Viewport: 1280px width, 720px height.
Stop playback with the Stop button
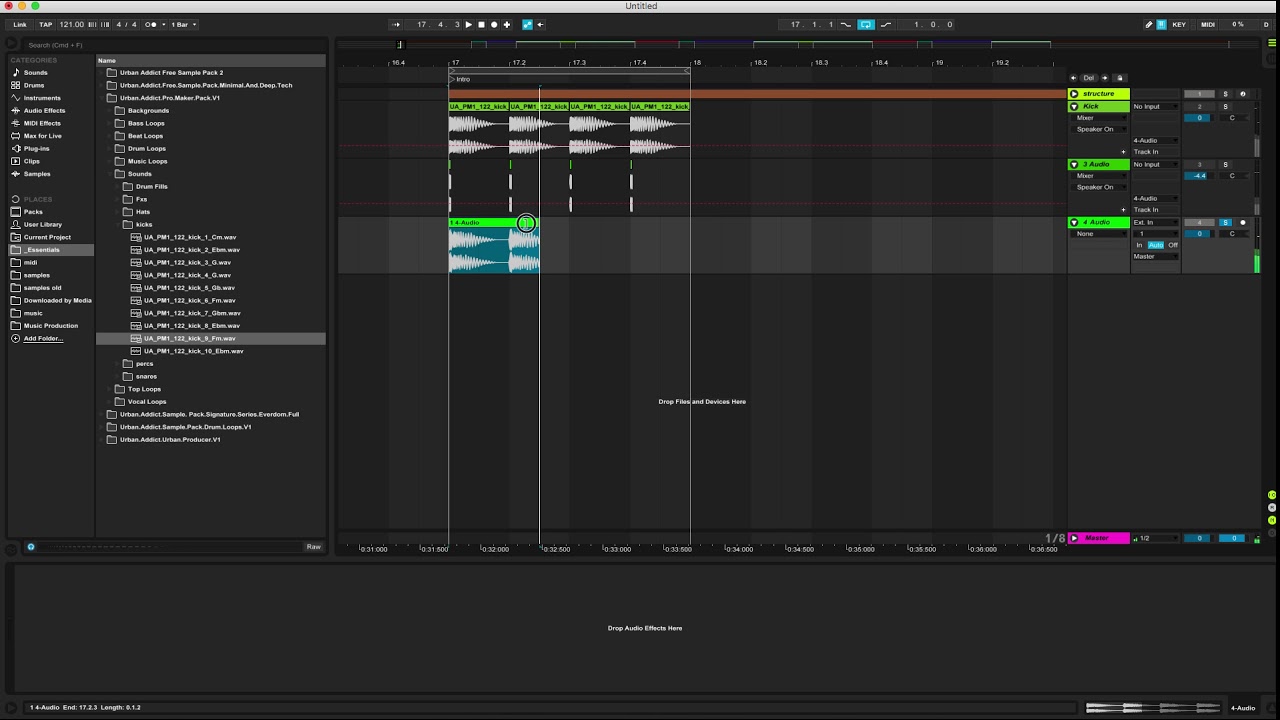click(481, 24)
